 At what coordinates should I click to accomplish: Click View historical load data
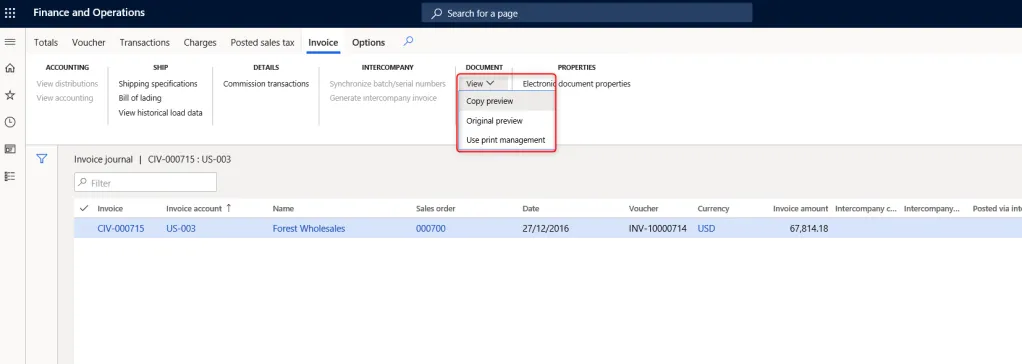pyautogui.click(x=160, y=112)
